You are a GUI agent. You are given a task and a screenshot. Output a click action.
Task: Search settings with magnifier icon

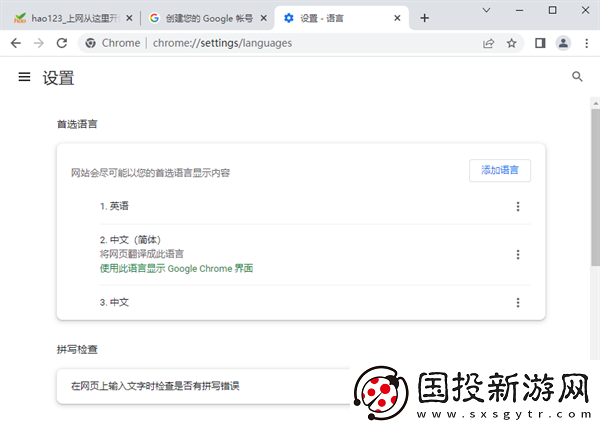(x=577, y=77)
